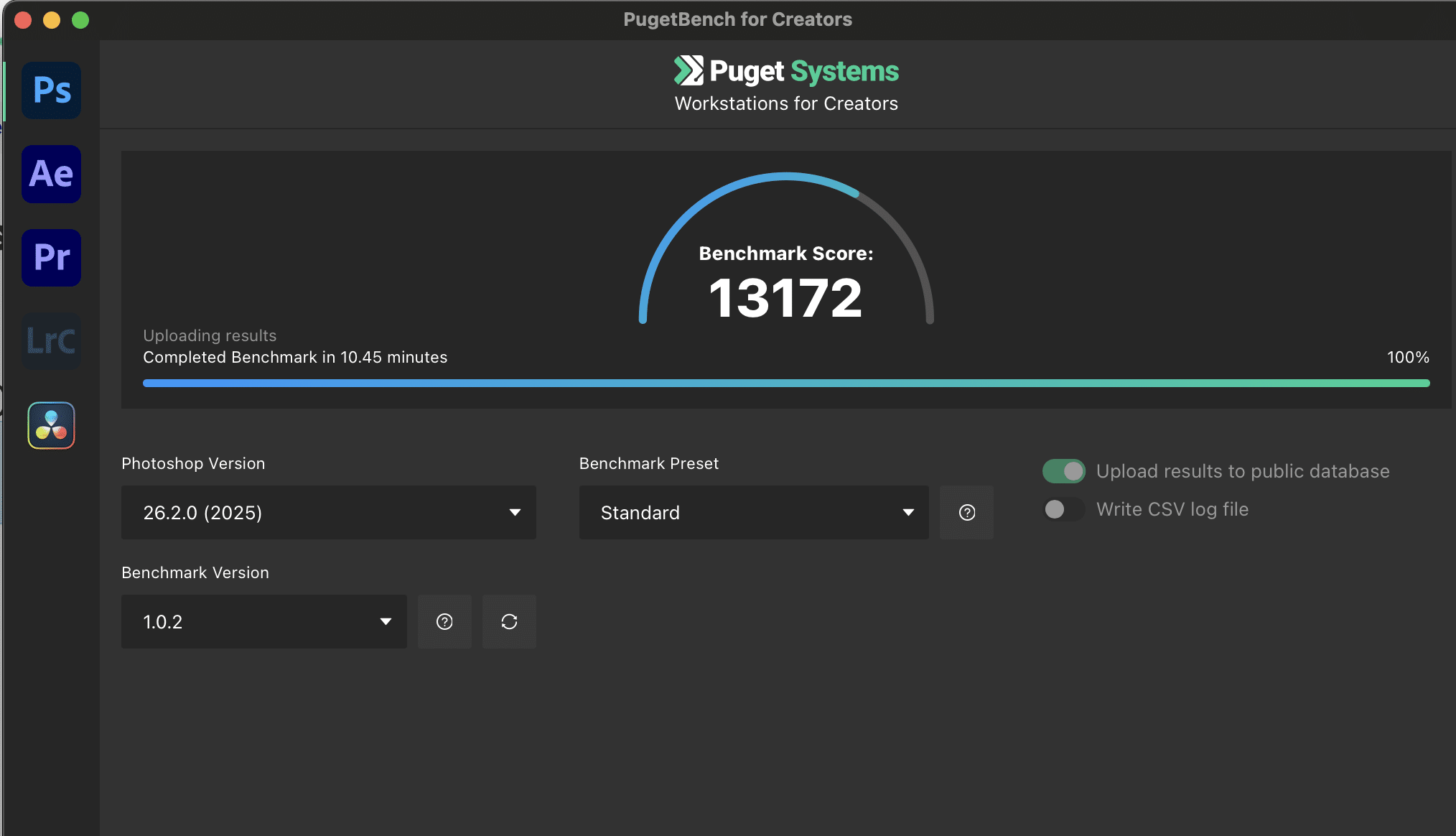This screenshot has height=836, width=1456.
Task: Select the After Effects benchmark icon
Action: (x=51, y=174)
